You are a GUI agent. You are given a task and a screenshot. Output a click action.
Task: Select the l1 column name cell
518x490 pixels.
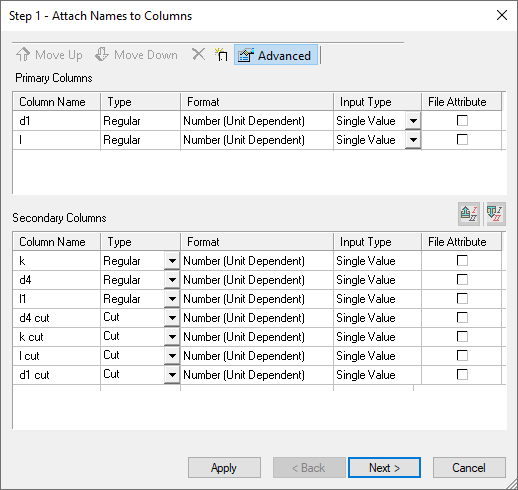57,299
